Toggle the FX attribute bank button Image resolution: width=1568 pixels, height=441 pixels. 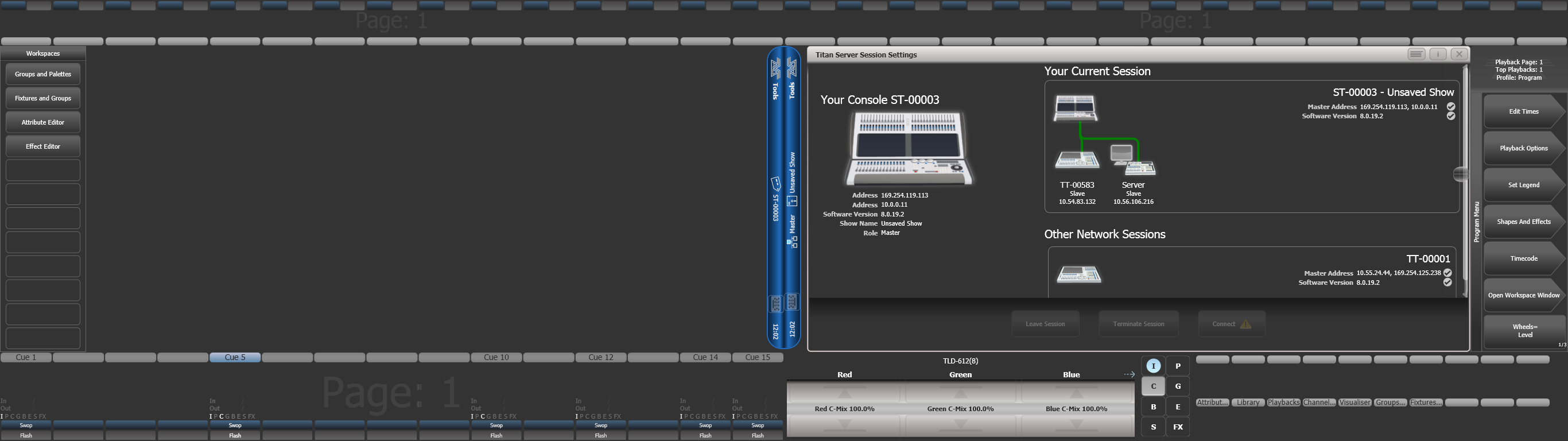1178,427
